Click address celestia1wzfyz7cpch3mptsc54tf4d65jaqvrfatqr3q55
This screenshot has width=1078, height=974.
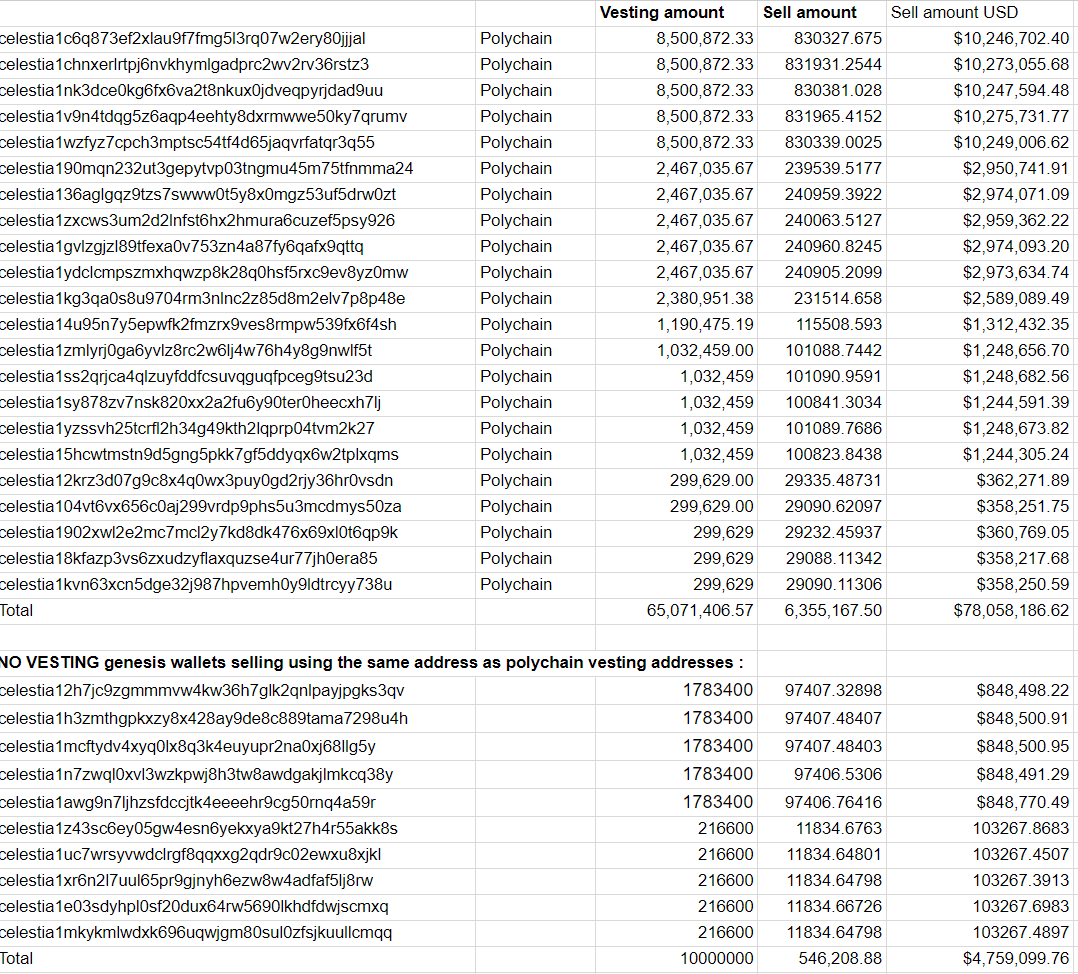(x=187, y=143)
